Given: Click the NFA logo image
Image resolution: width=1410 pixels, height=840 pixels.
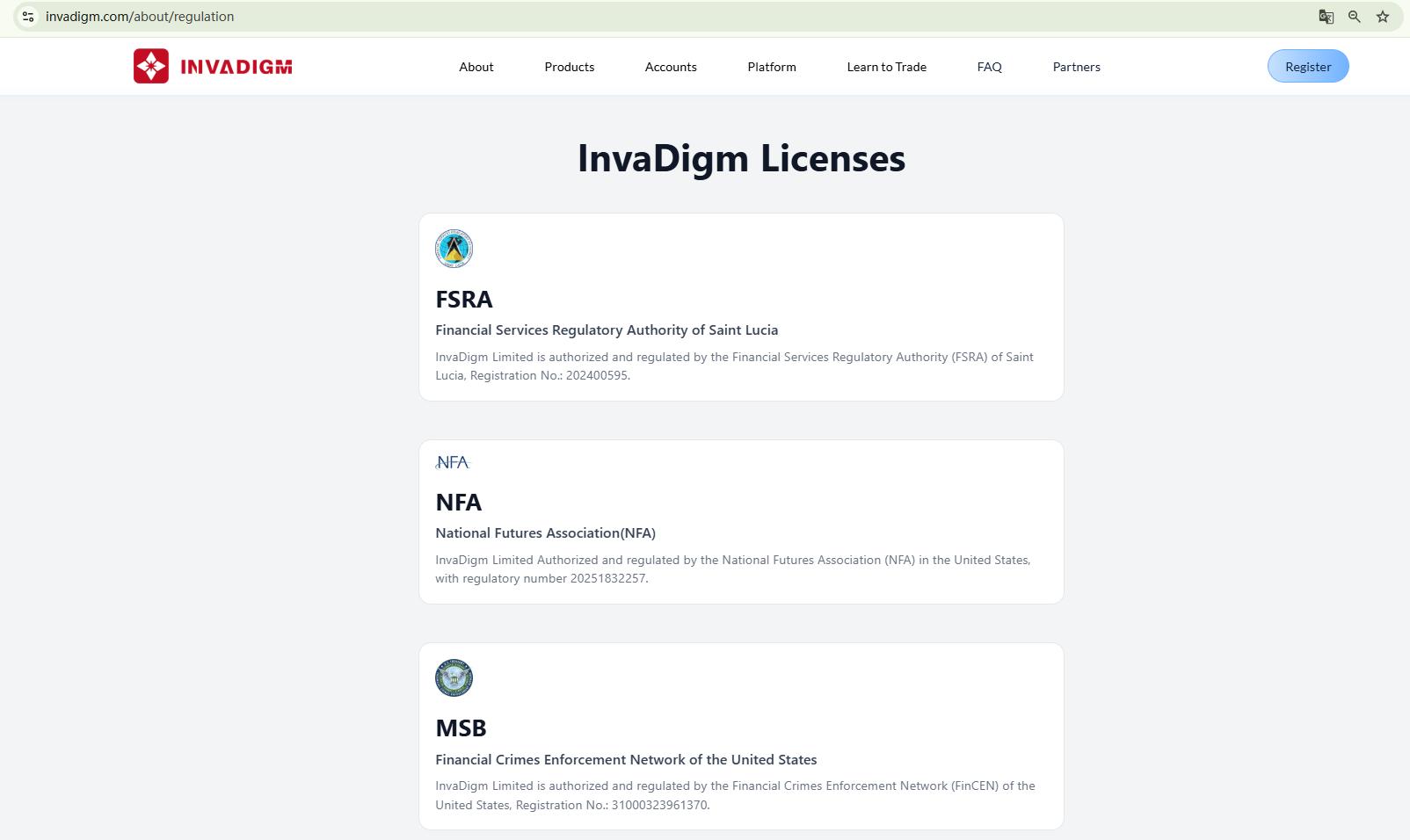Looking at the screenshot, I should 453,462.
